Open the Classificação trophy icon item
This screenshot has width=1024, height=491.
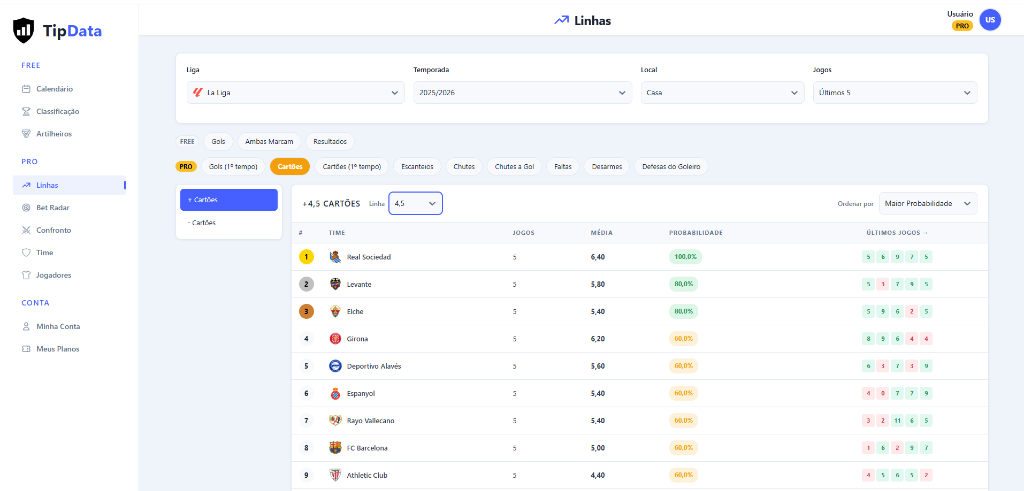(26, 112)
